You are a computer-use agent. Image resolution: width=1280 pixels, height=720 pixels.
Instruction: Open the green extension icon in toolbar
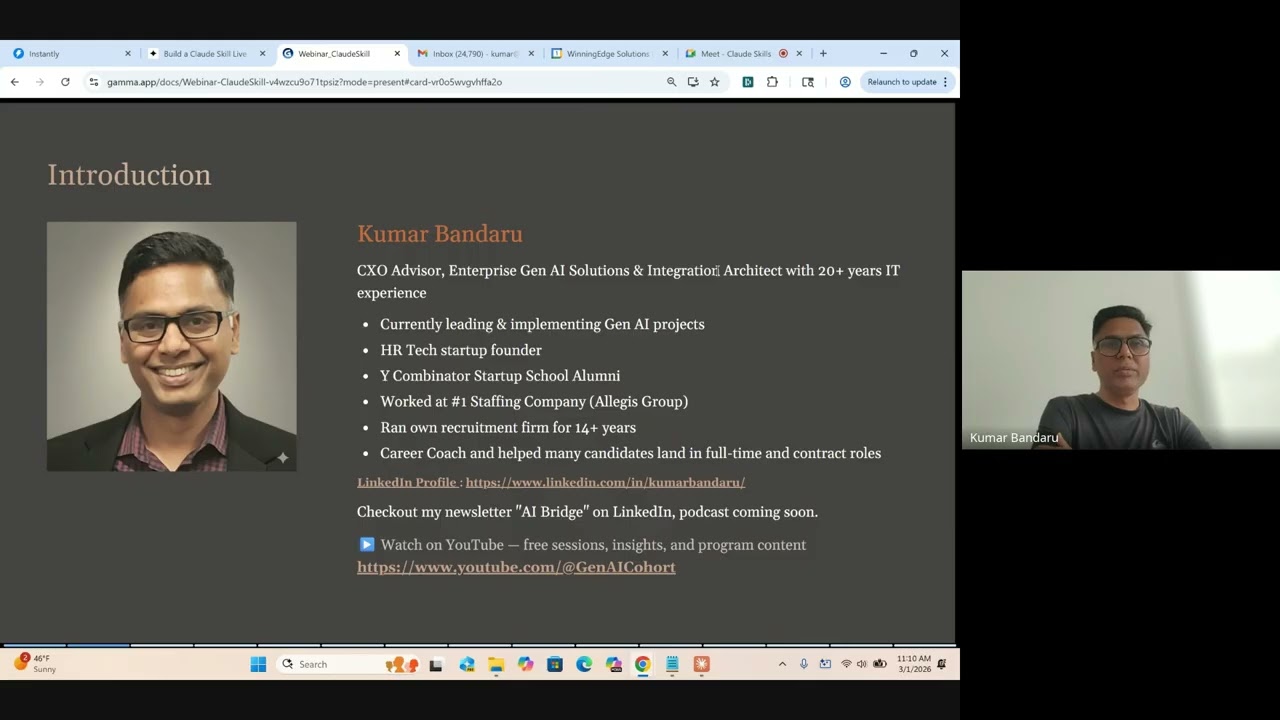click(747, 82)
